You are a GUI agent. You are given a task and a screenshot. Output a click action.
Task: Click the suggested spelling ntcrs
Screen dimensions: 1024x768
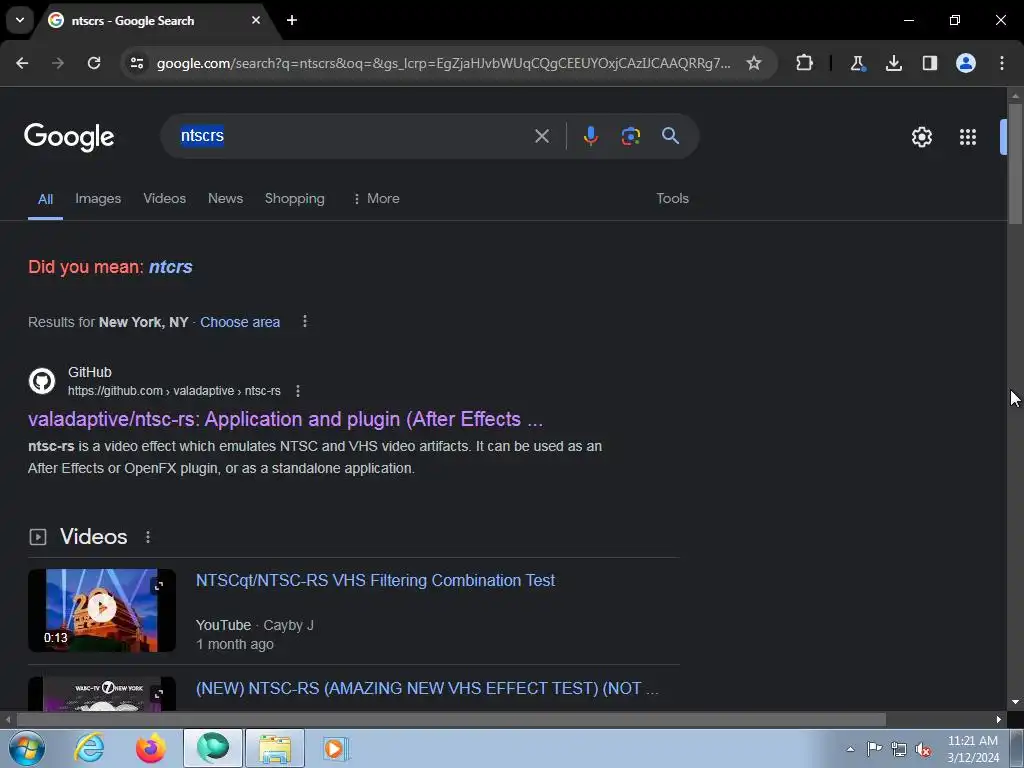coord(170,267)
